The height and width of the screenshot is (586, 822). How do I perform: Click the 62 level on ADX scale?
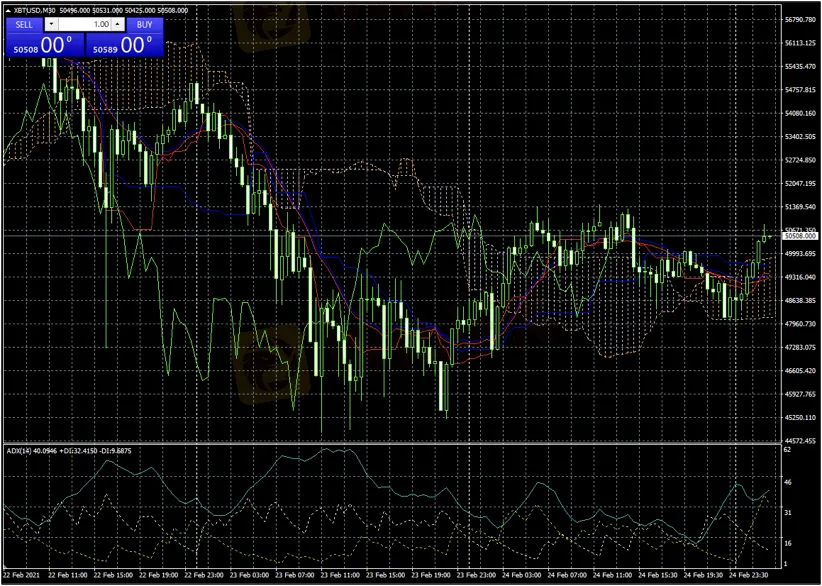787,452
